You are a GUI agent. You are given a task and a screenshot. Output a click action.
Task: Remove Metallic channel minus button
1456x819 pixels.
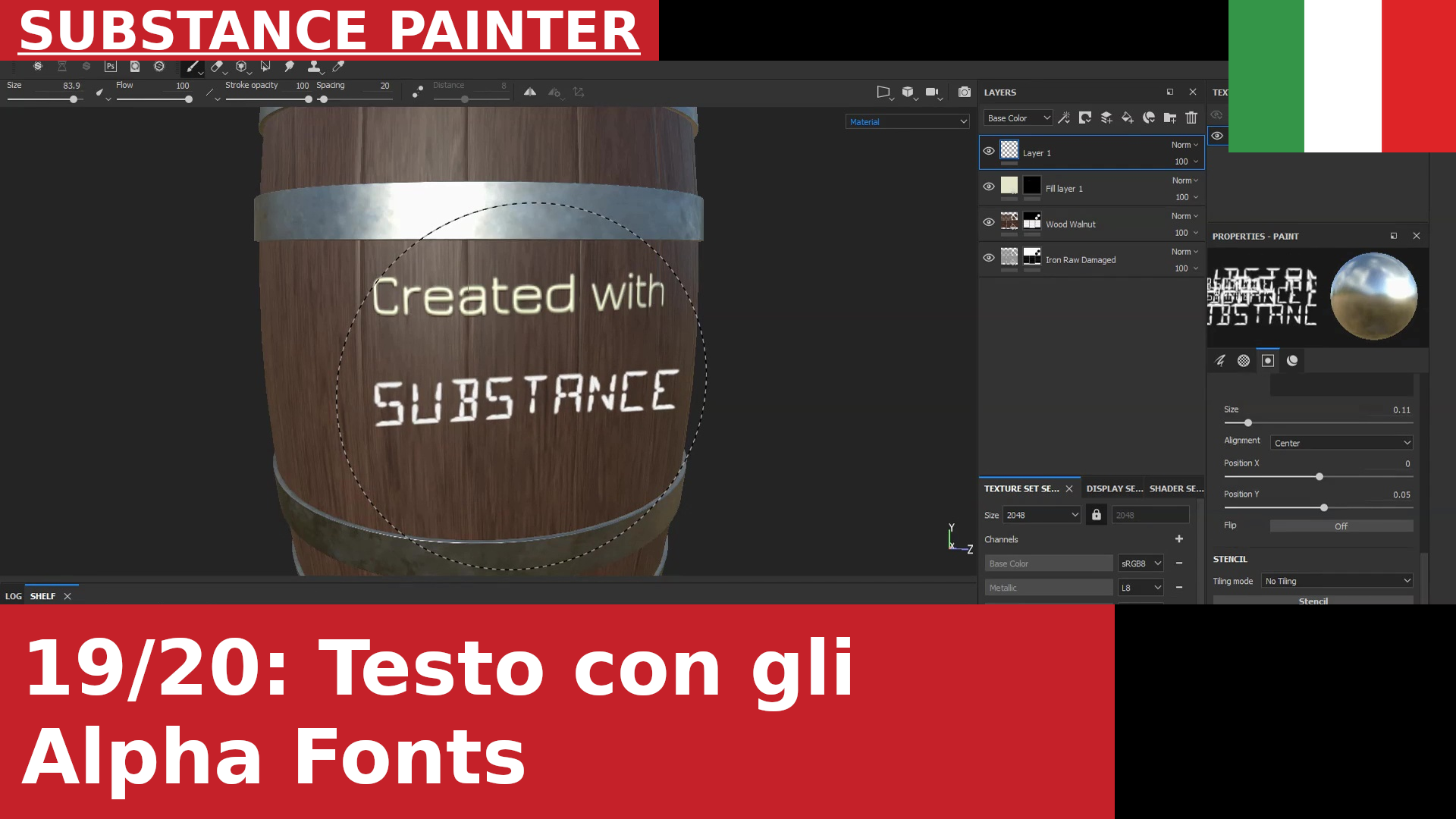[x=1179, y=588]
